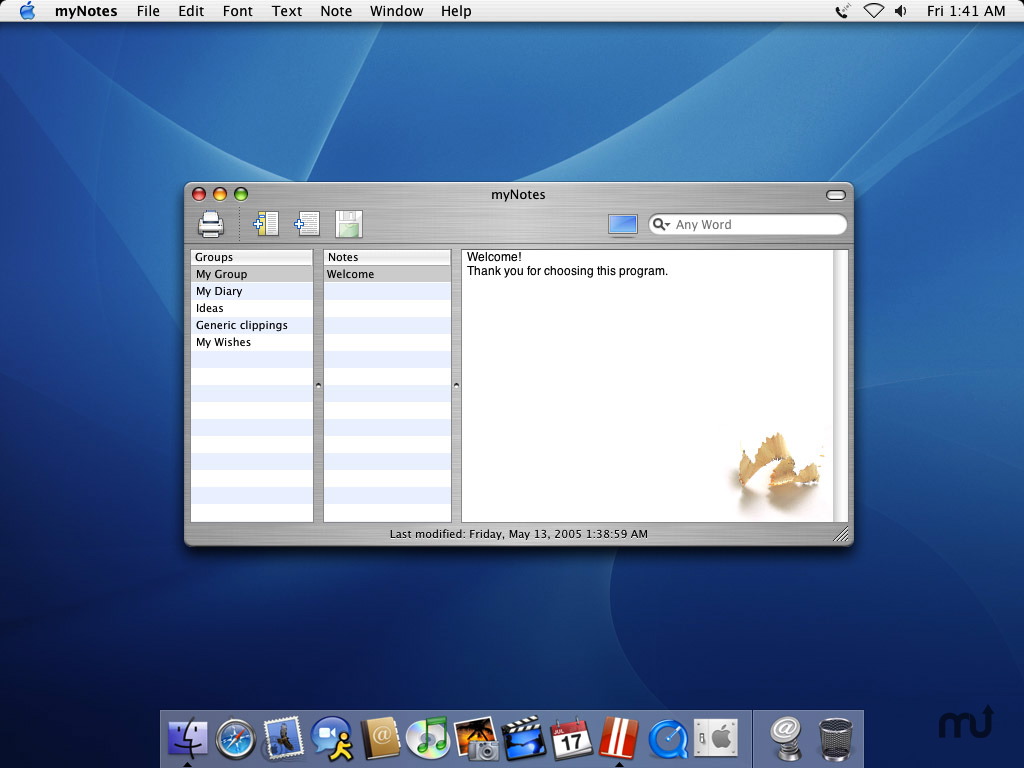Launch iChat from the Dock
1024x768 pixels.
pos(332,739)
